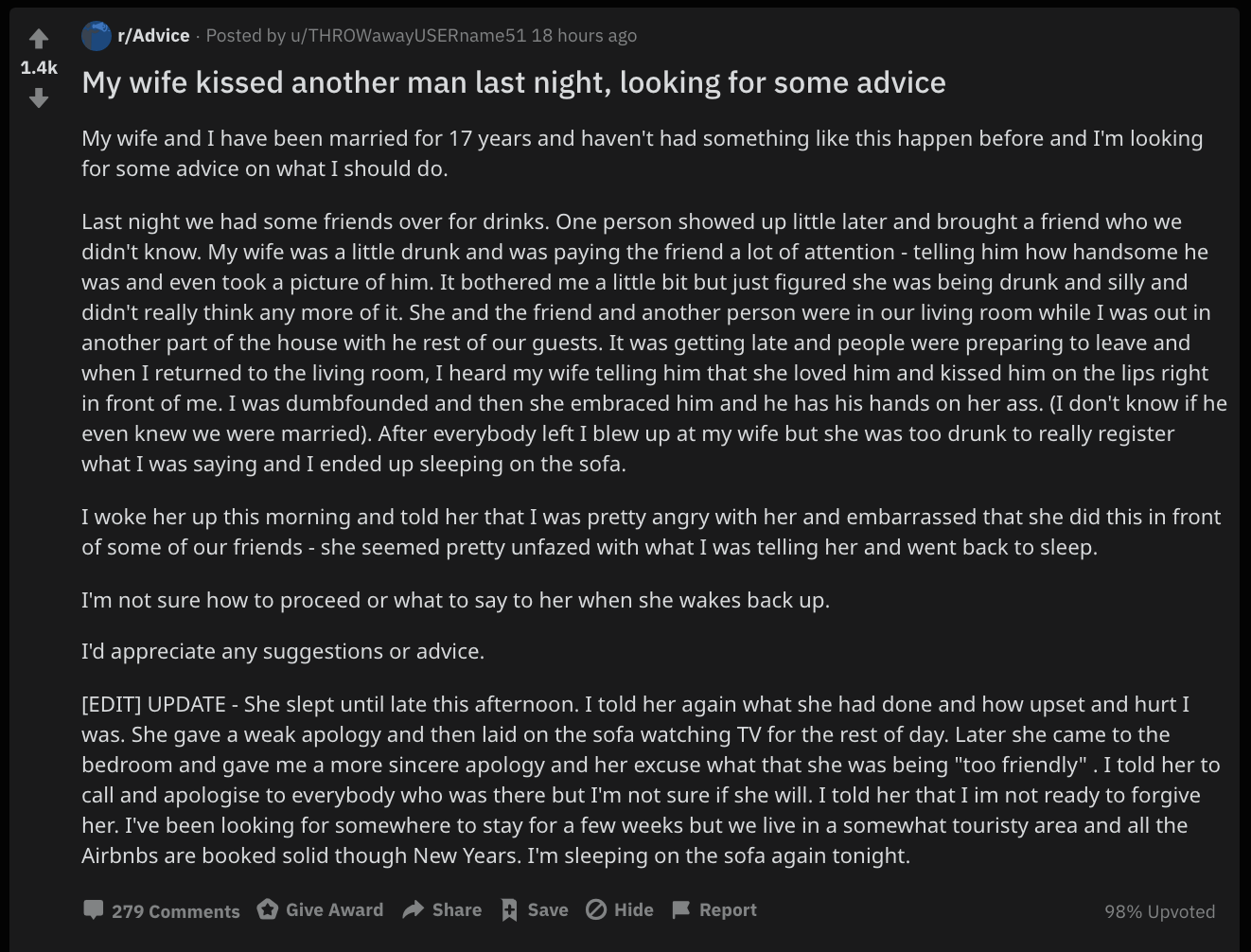Choose the Share option text
1251x952 pixels.
click(457, 909)
